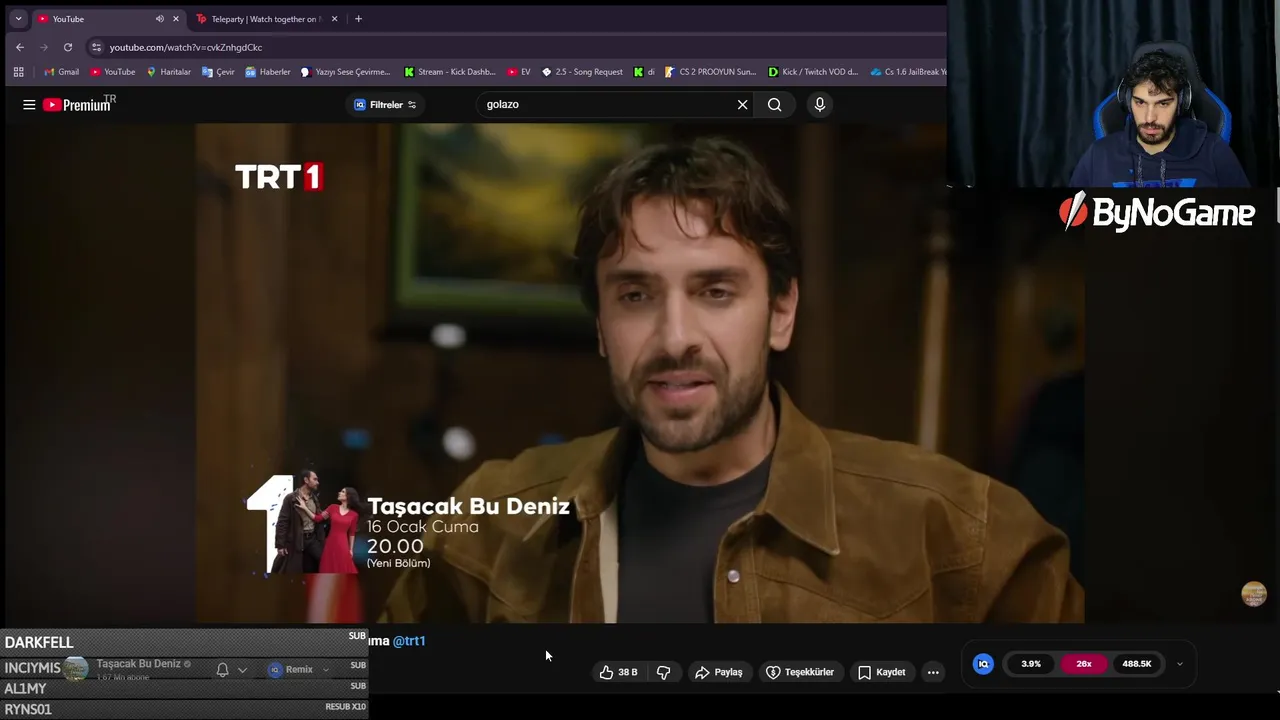
Task: Open Yazıyı Sese Çevirme bookmark
Action: click(346, 72)
